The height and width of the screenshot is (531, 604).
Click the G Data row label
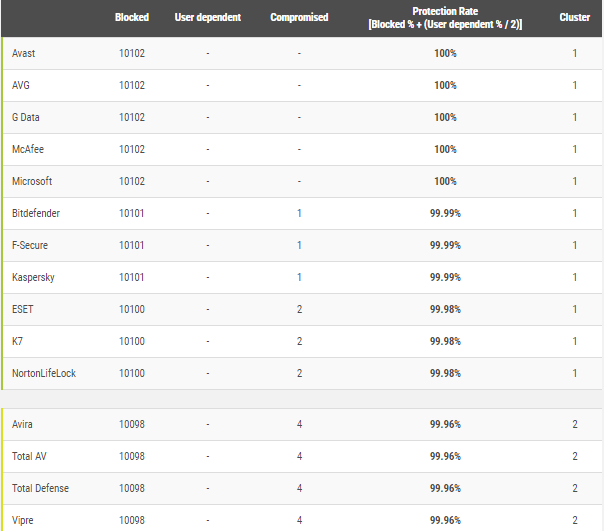[26, 117]
